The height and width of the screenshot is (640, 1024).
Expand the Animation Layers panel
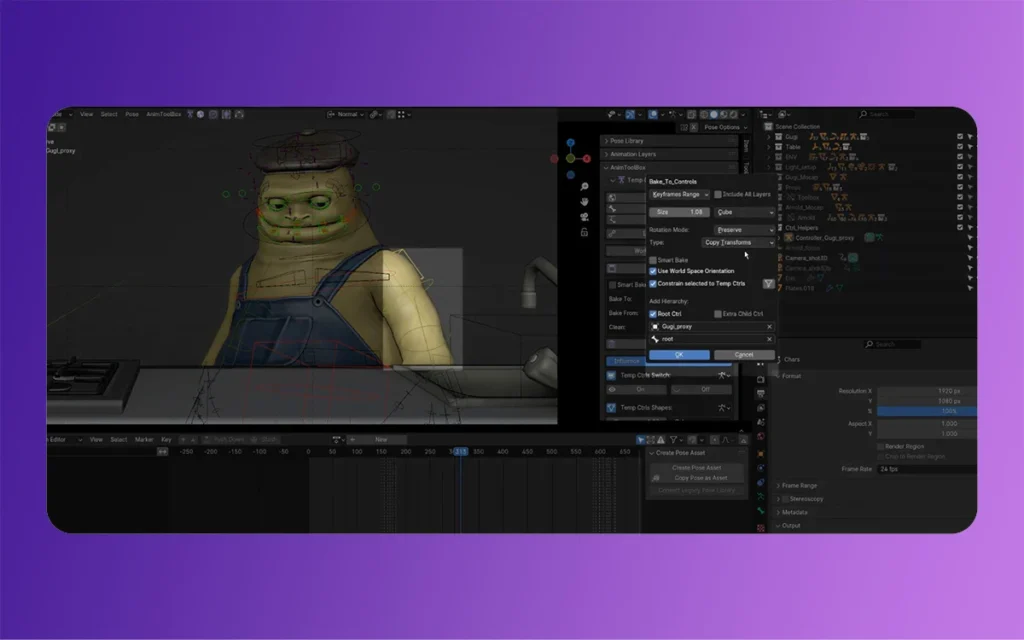click(x=669, y=154)
